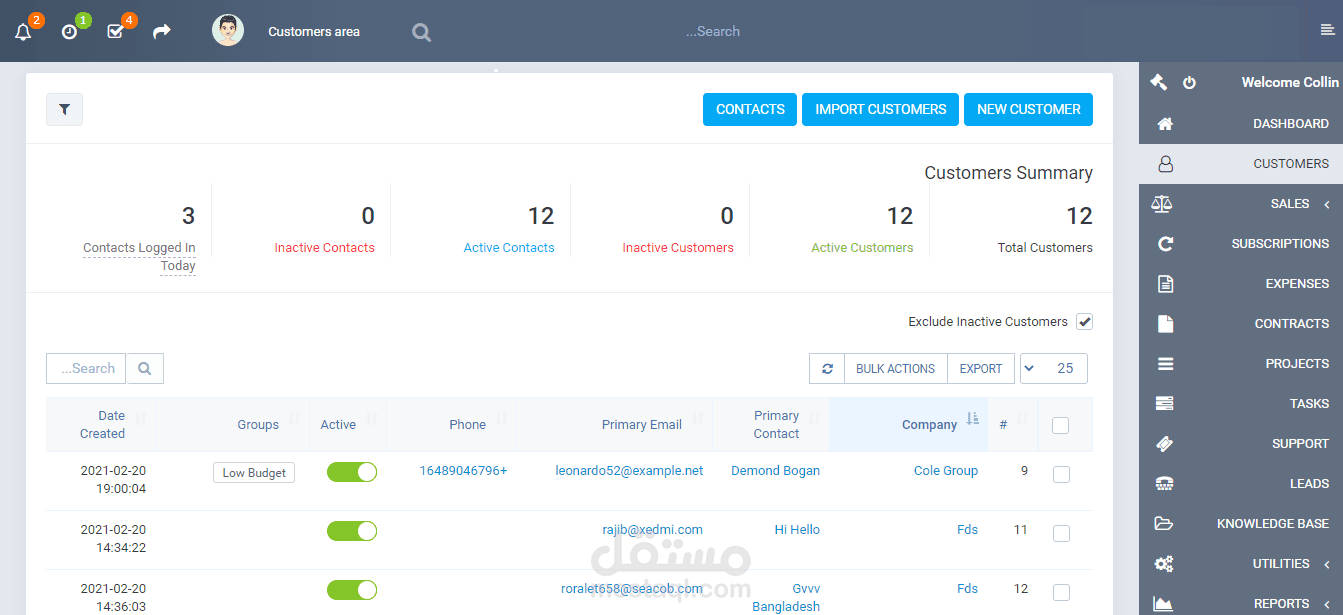Screen dimensions: 1343x615
Task: Sort table by Groups column
Action: (x=232, y=425)
